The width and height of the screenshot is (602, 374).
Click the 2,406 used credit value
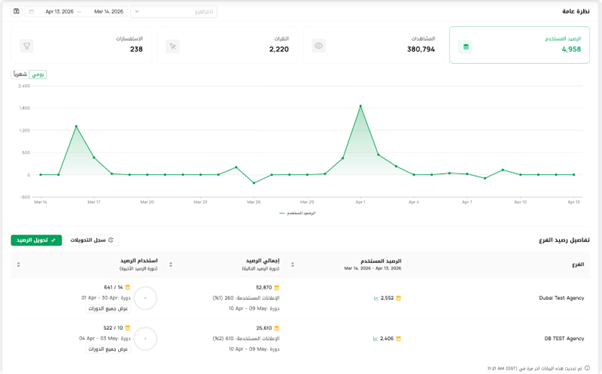[x=387, y=339]
